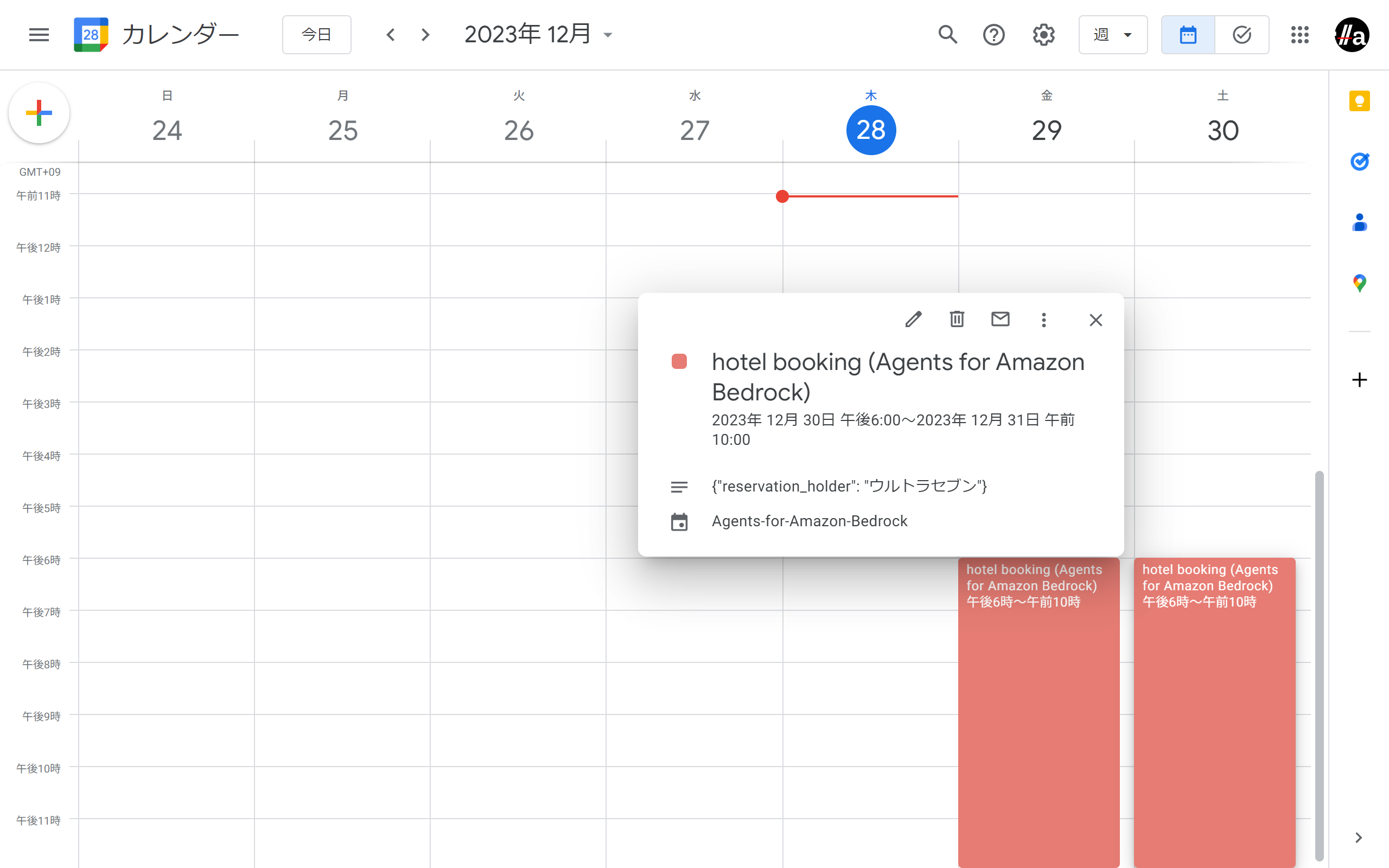
Task: Open the 週 view dropdown
Action: [x=1112, y=35]
